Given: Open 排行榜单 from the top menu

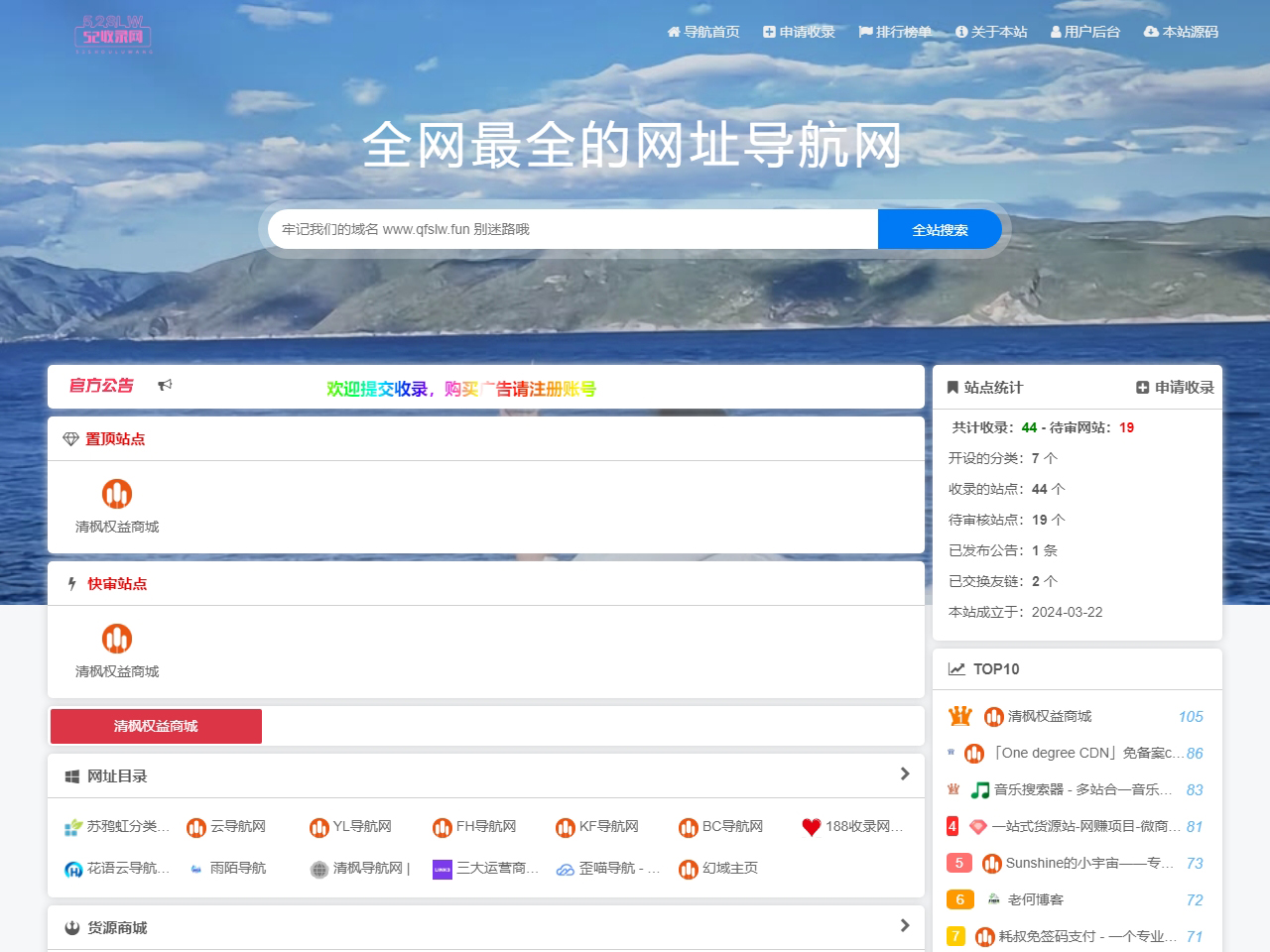Looking at the screenshot, I should pos(896,32).
